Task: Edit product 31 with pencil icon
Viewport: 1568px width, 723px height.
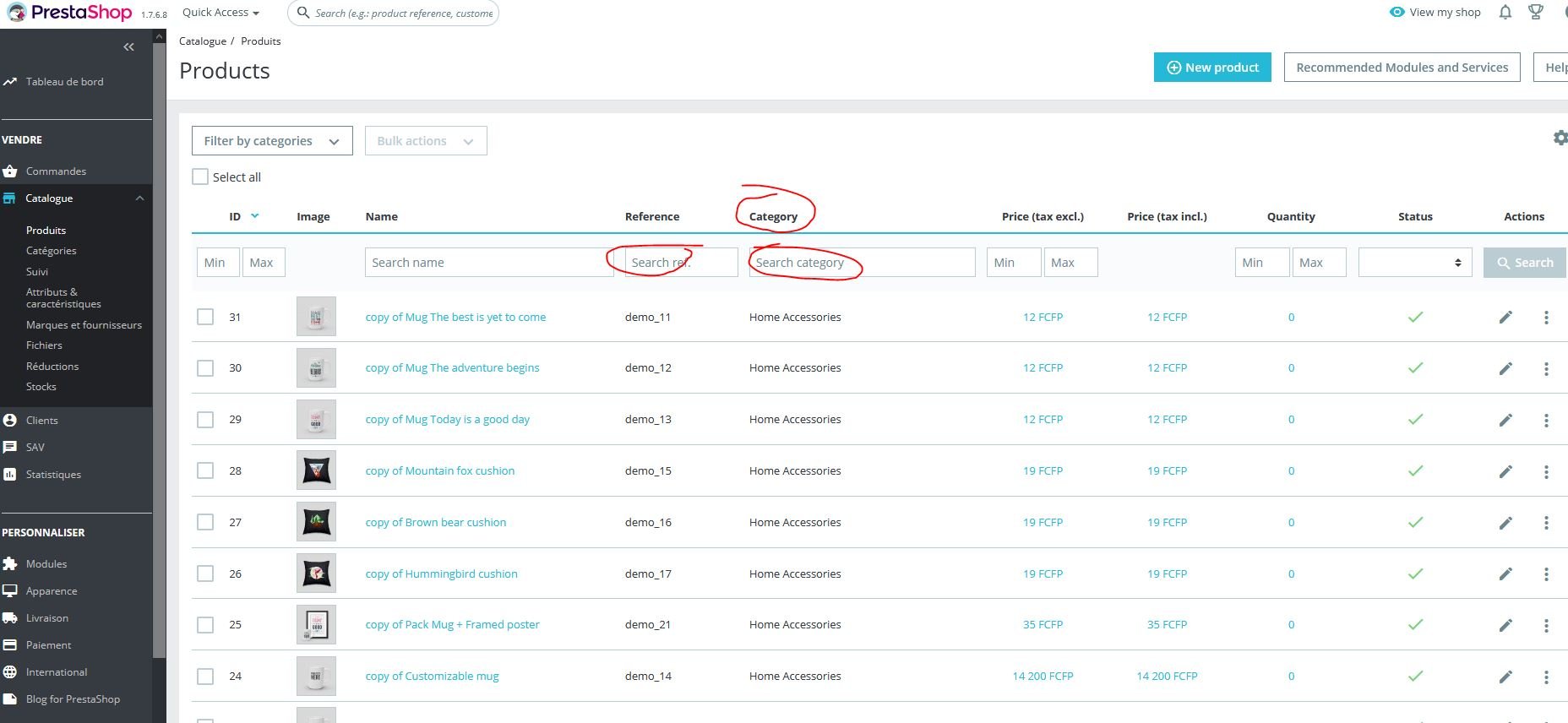Action: (1505, 318)
